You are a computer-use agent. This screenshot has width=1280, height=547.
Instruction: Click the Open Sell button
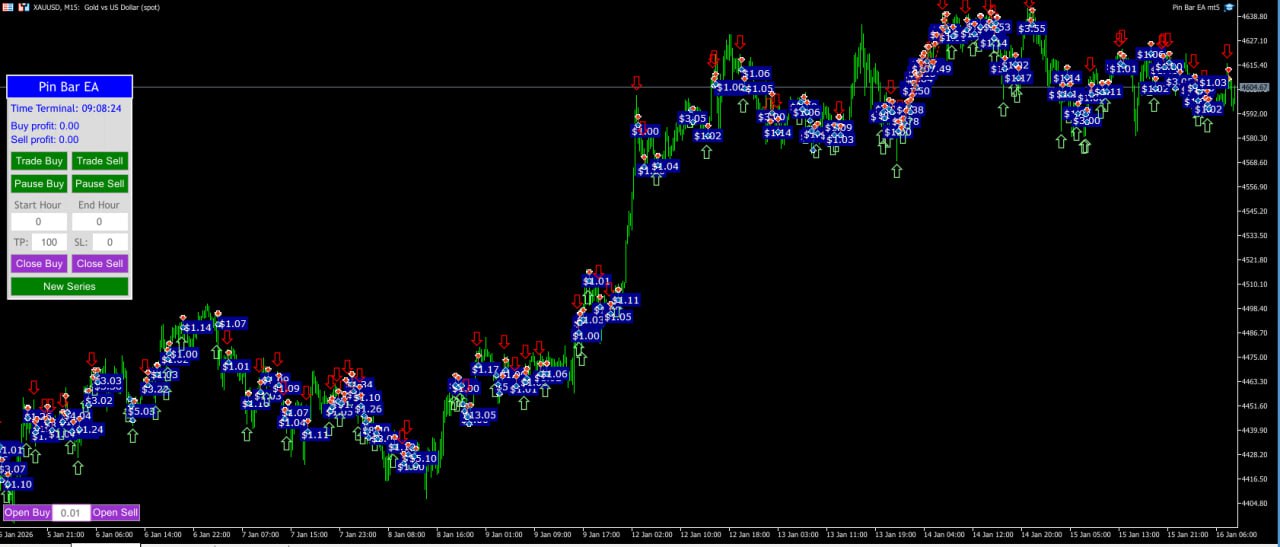coord(115,512)
